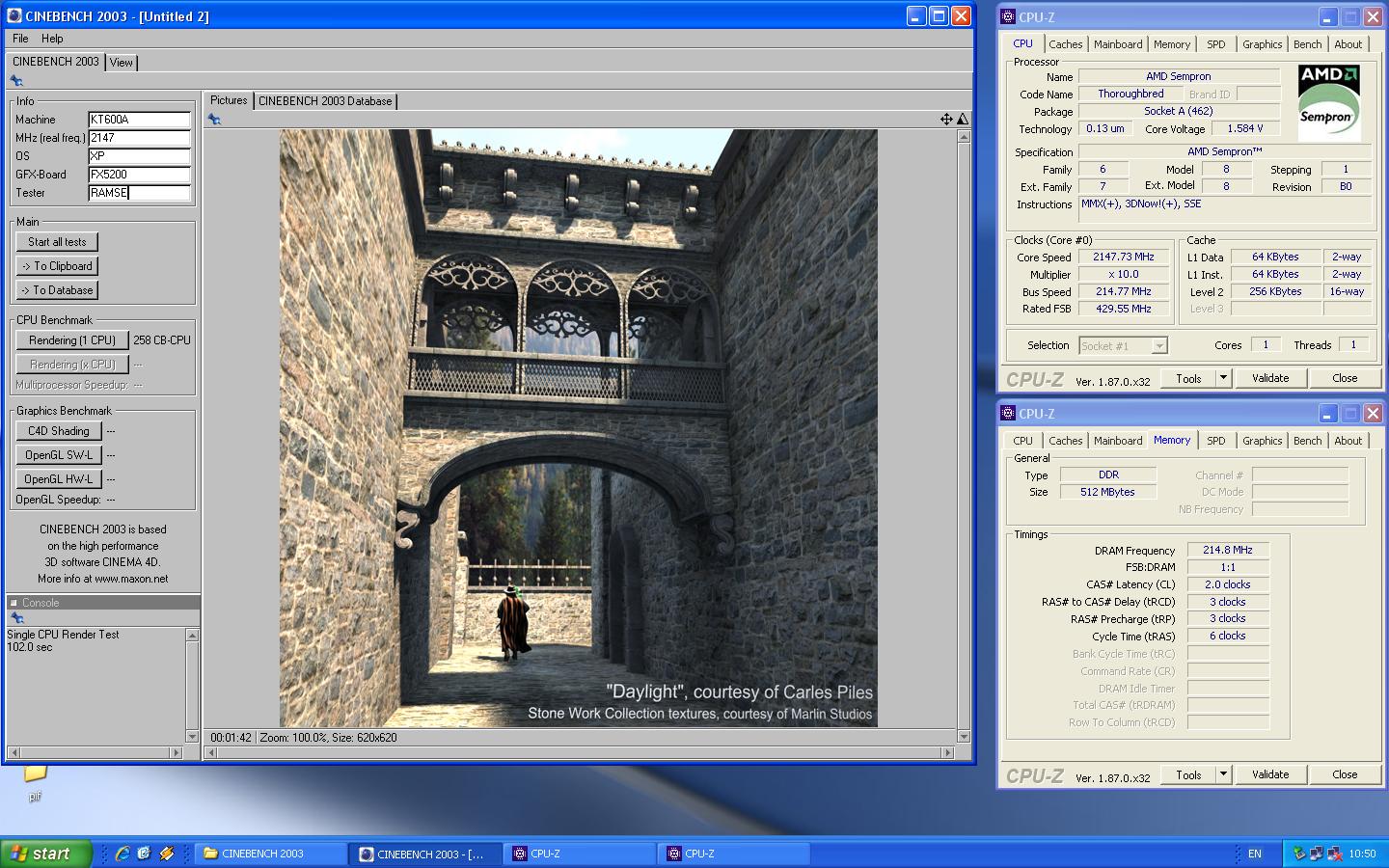Open the Caches tab in upper CPU-Z
This screenshot has height=868, width=1389.
1066,44
